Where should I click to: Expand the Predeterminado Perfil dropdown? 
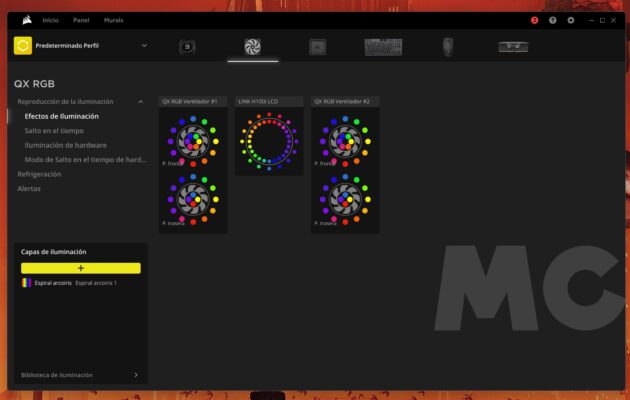144,45
